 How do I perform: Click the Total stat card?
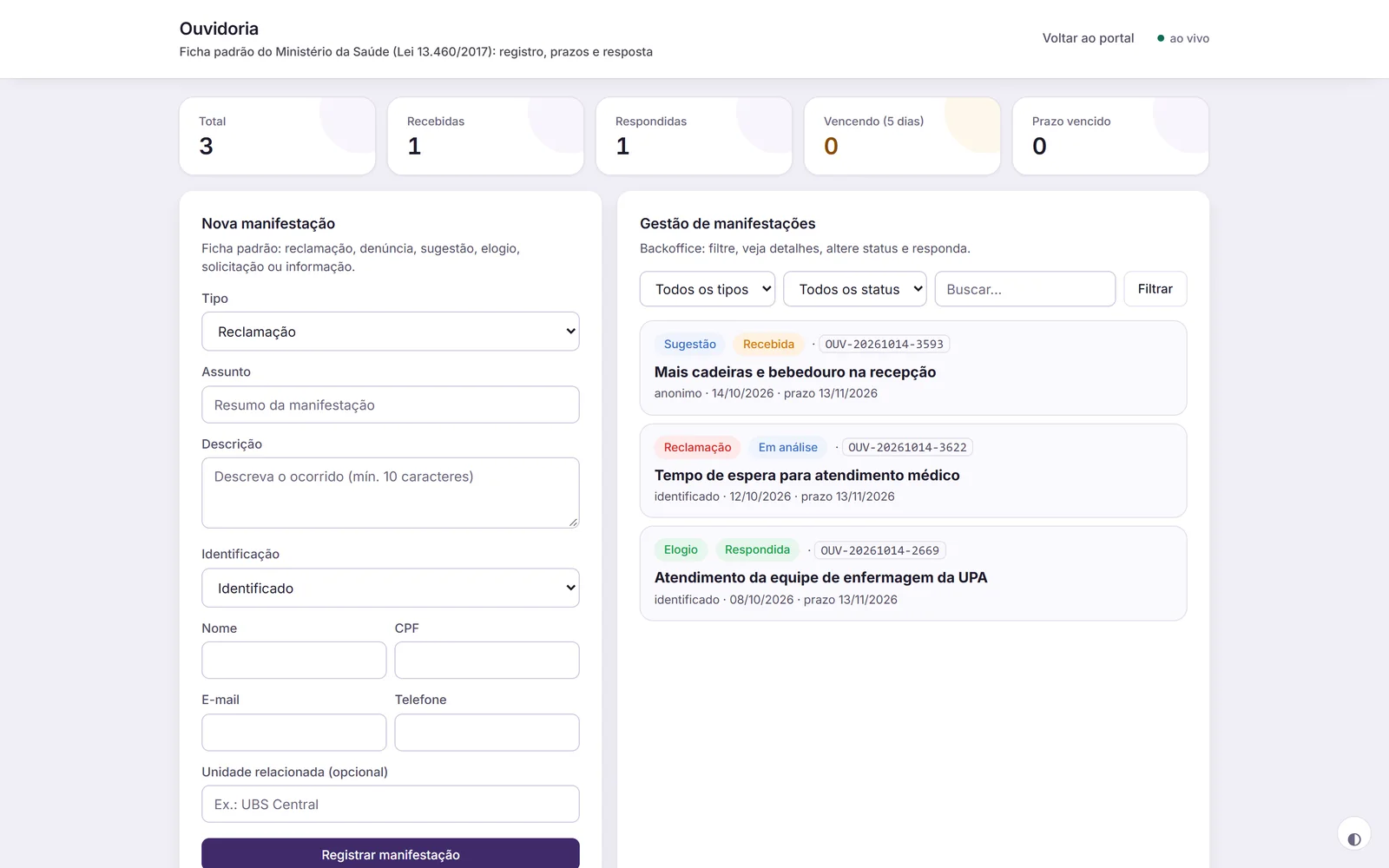[x=277, y=135]
